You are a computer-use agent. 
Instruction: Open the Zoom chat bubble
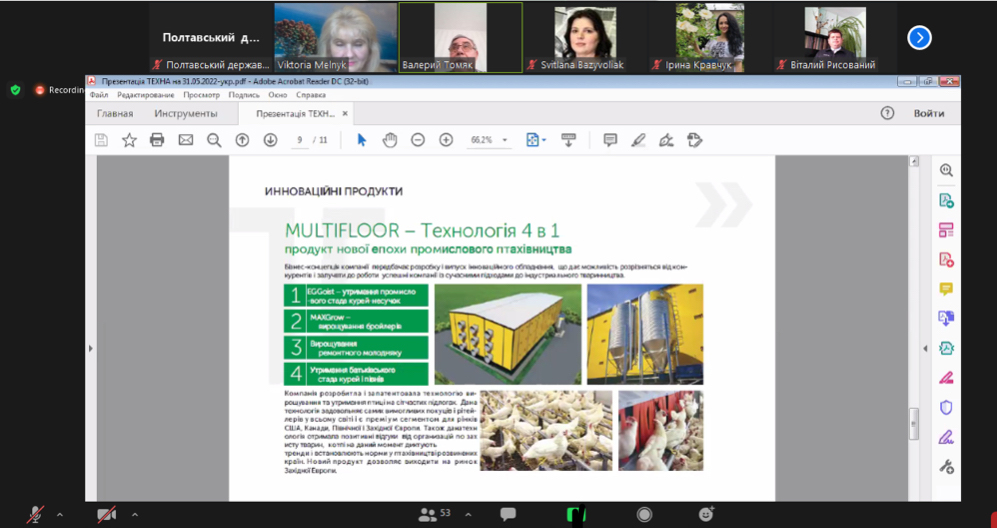507,514
